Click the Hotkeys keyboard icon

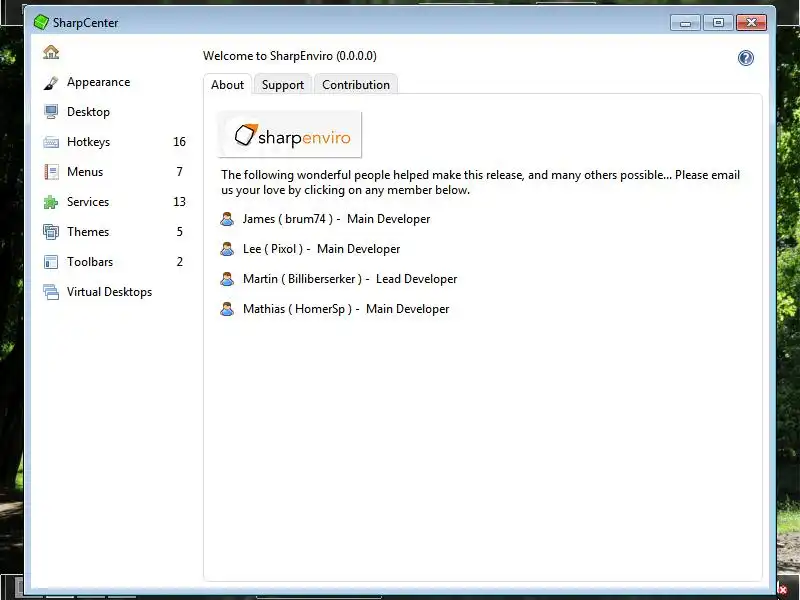pos(51,142)
